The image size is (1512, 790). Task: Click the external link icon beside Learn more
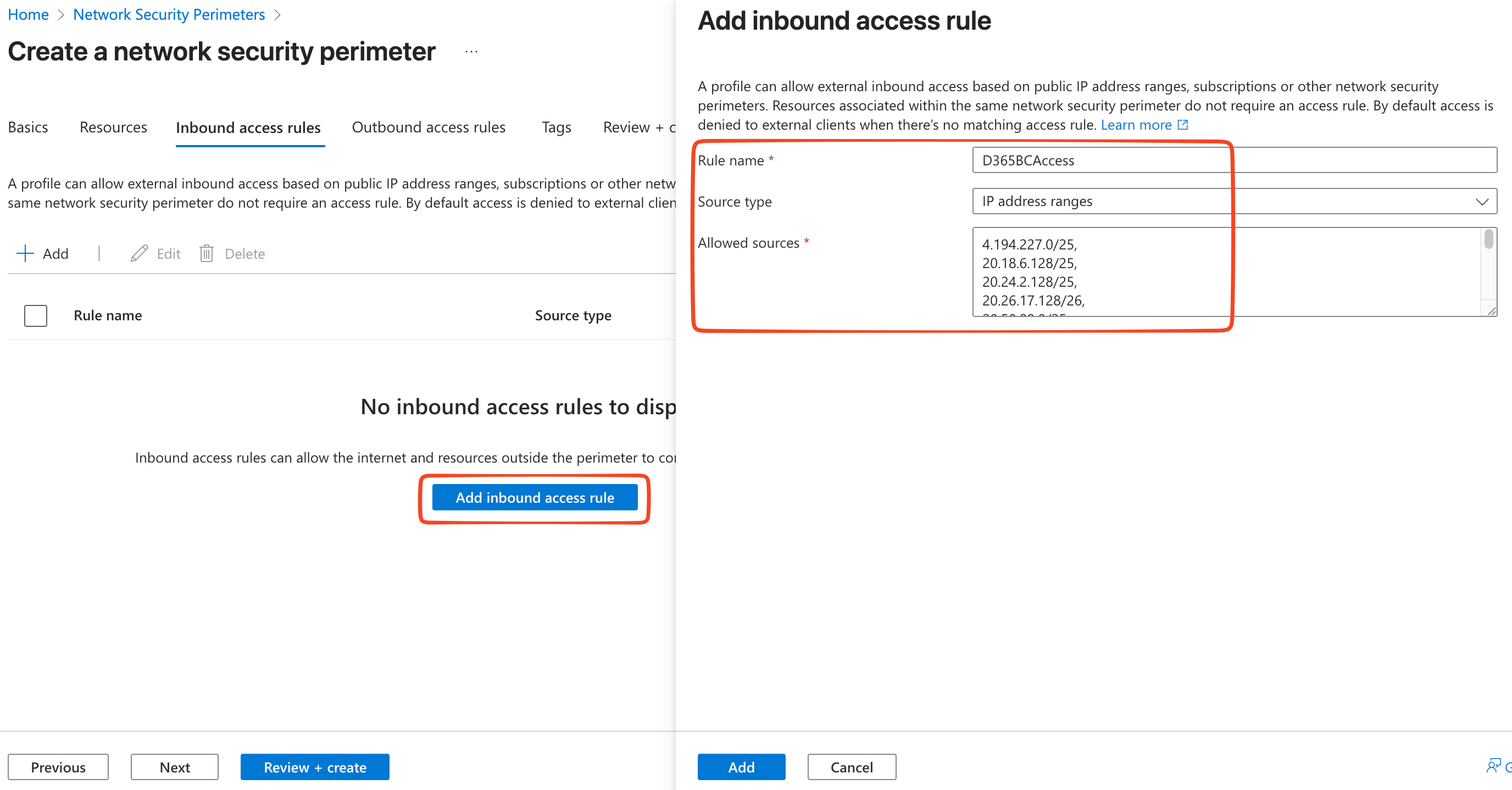tap(1183, 125)
